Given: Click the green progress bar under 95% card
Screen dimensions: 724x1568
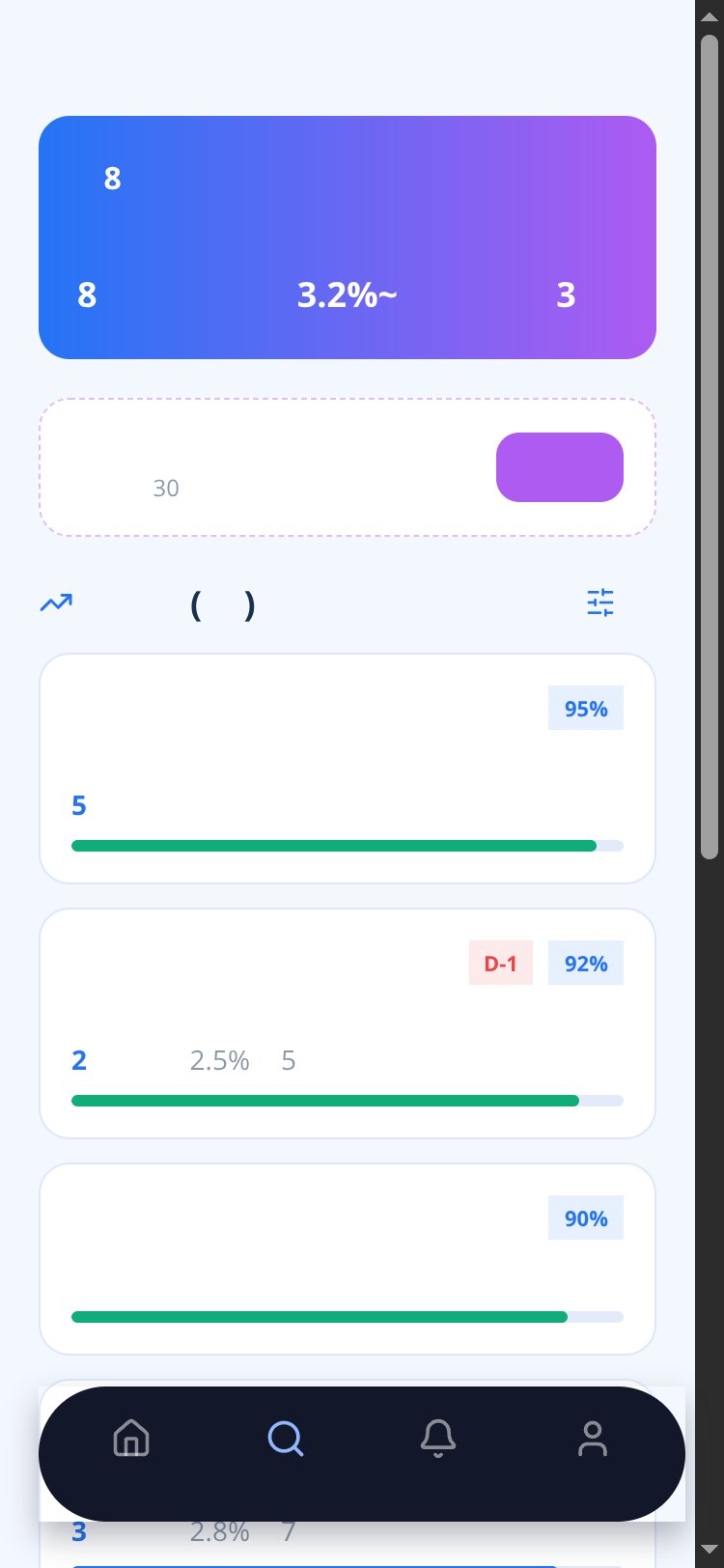Looking at the screenshot, I should pyautogui.click(x=348, y=846).
